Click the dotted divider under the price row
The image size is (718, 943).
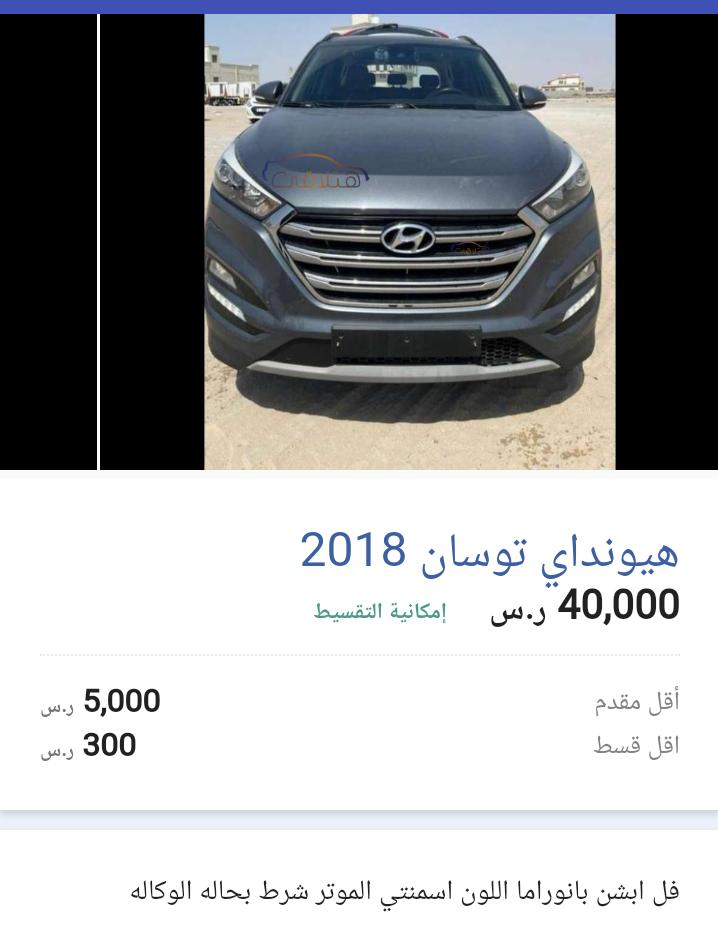360,654
